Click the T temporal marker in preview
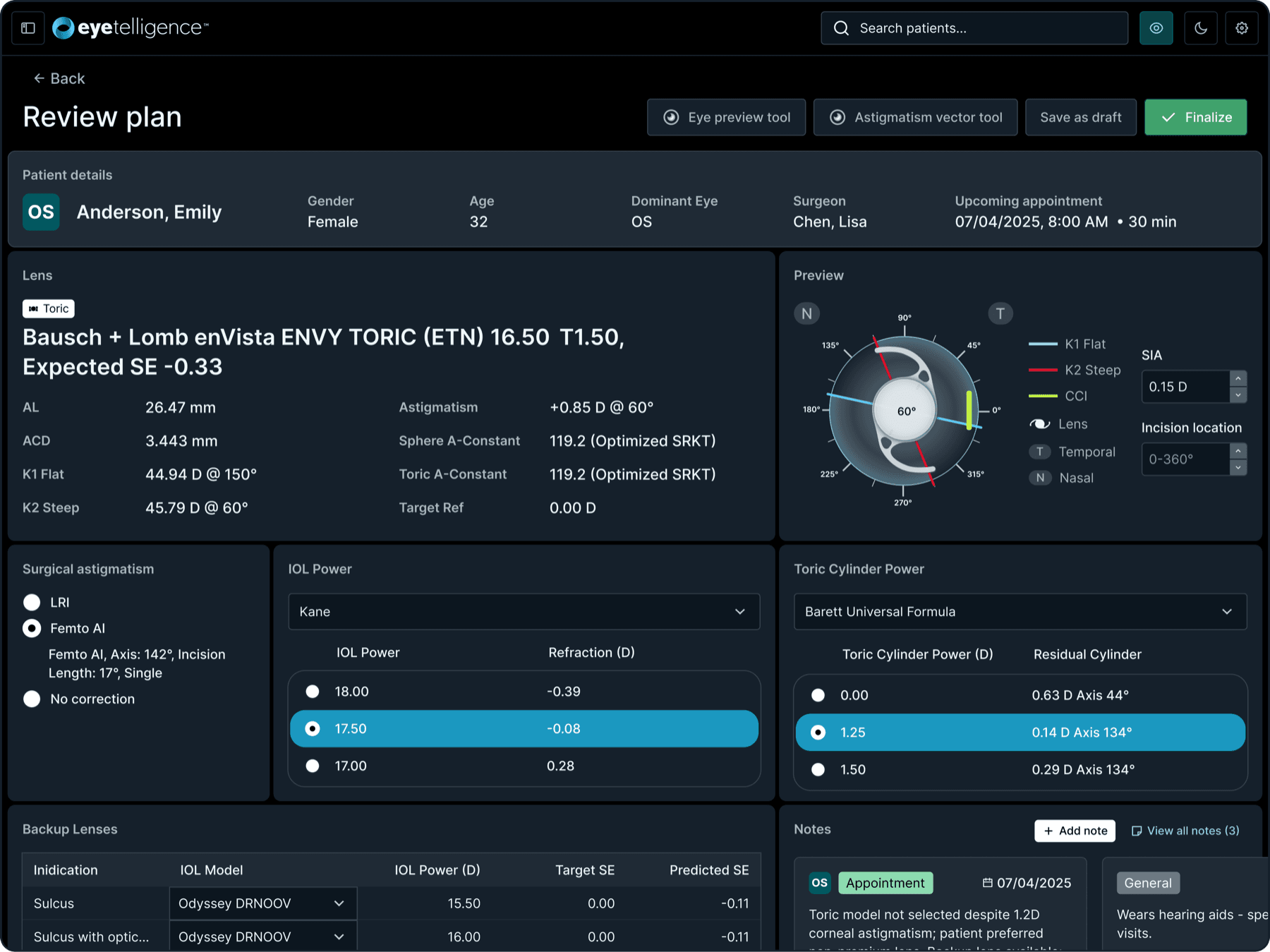The height and width of the screenshot is (952, 1270). 1000,313
